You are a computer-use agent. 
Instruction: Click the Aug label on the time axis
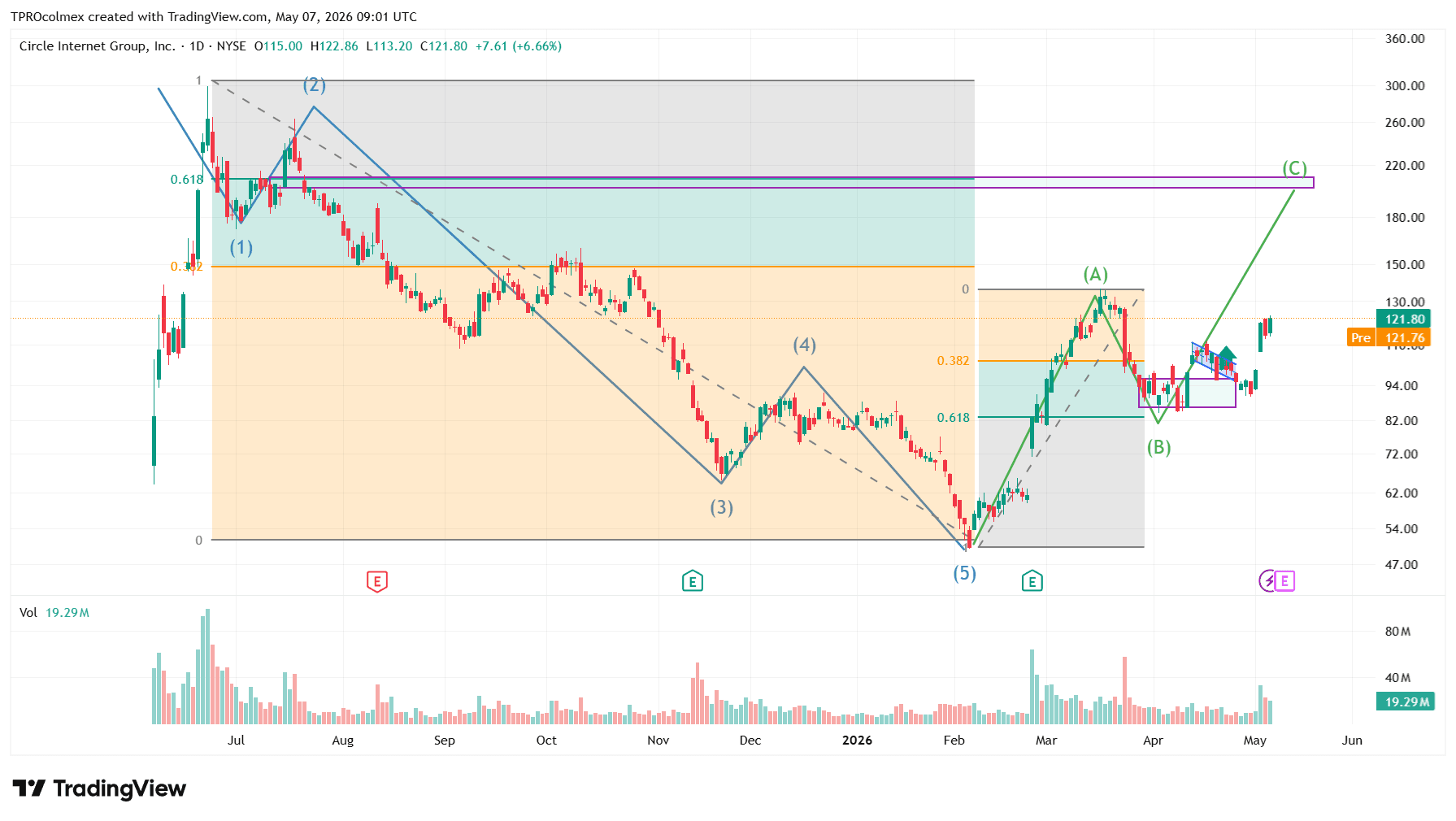[343, 741]
